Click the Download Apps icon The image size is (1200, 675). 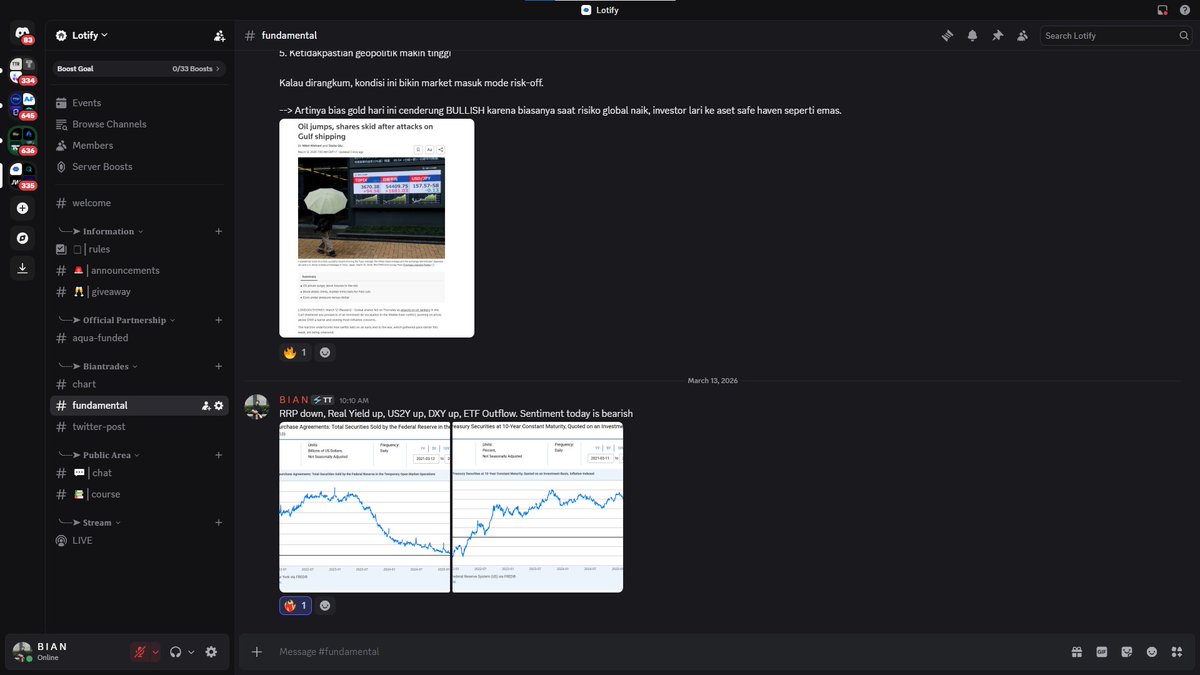(x=22, y=268)
